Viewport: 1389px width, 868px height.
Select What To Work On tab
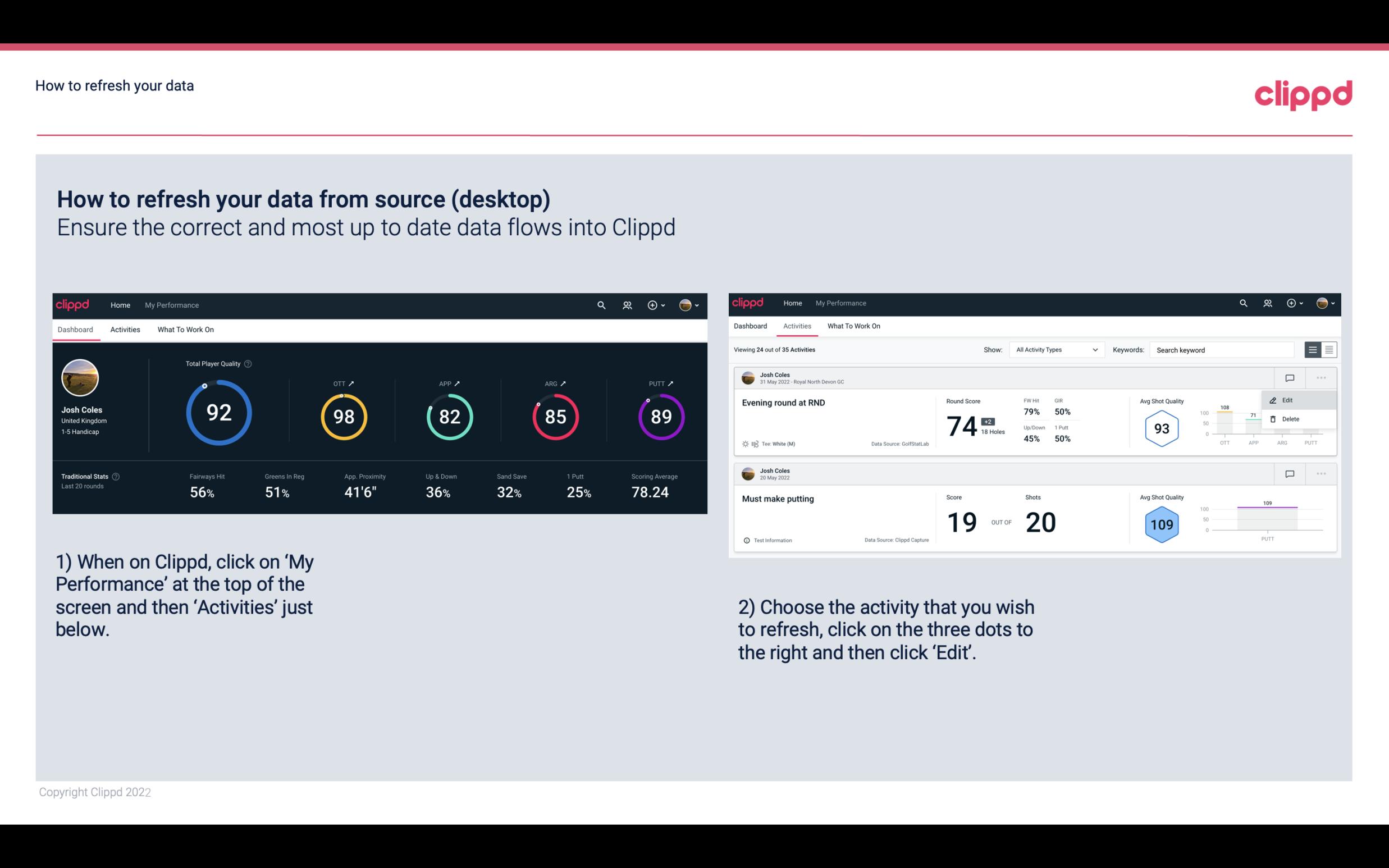click(x=186, y=329)
